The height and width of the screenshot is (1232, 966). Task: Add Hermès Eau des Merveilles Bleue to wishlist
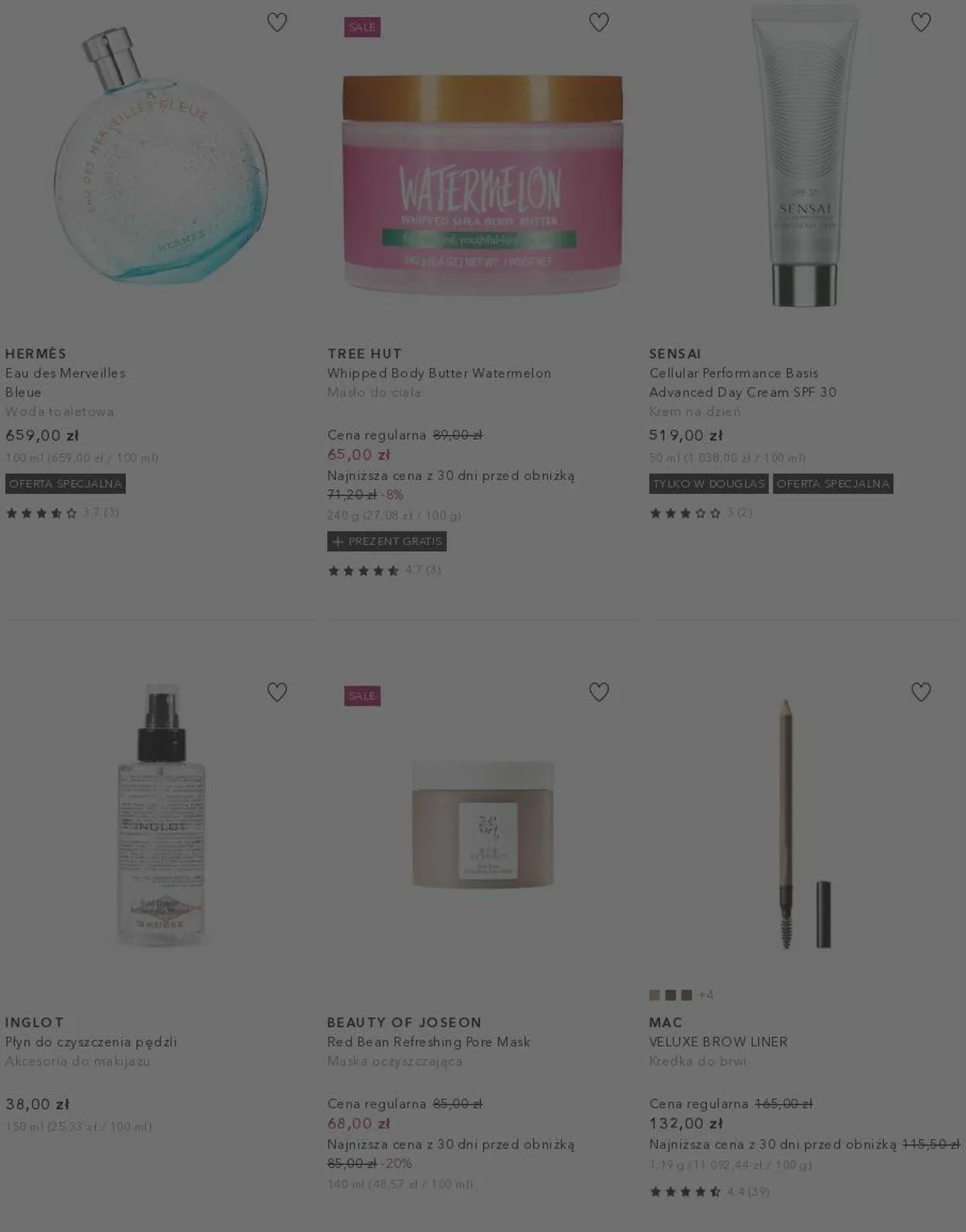click(x=277, y=22)
